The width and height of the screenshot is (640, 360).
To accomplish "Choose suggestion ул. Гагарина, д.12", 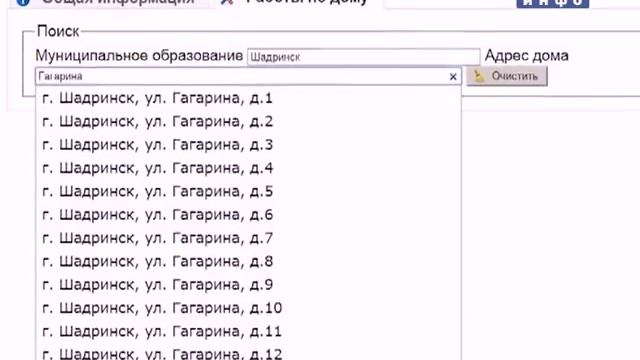I will pyautogui.click(x=248, y=352).
